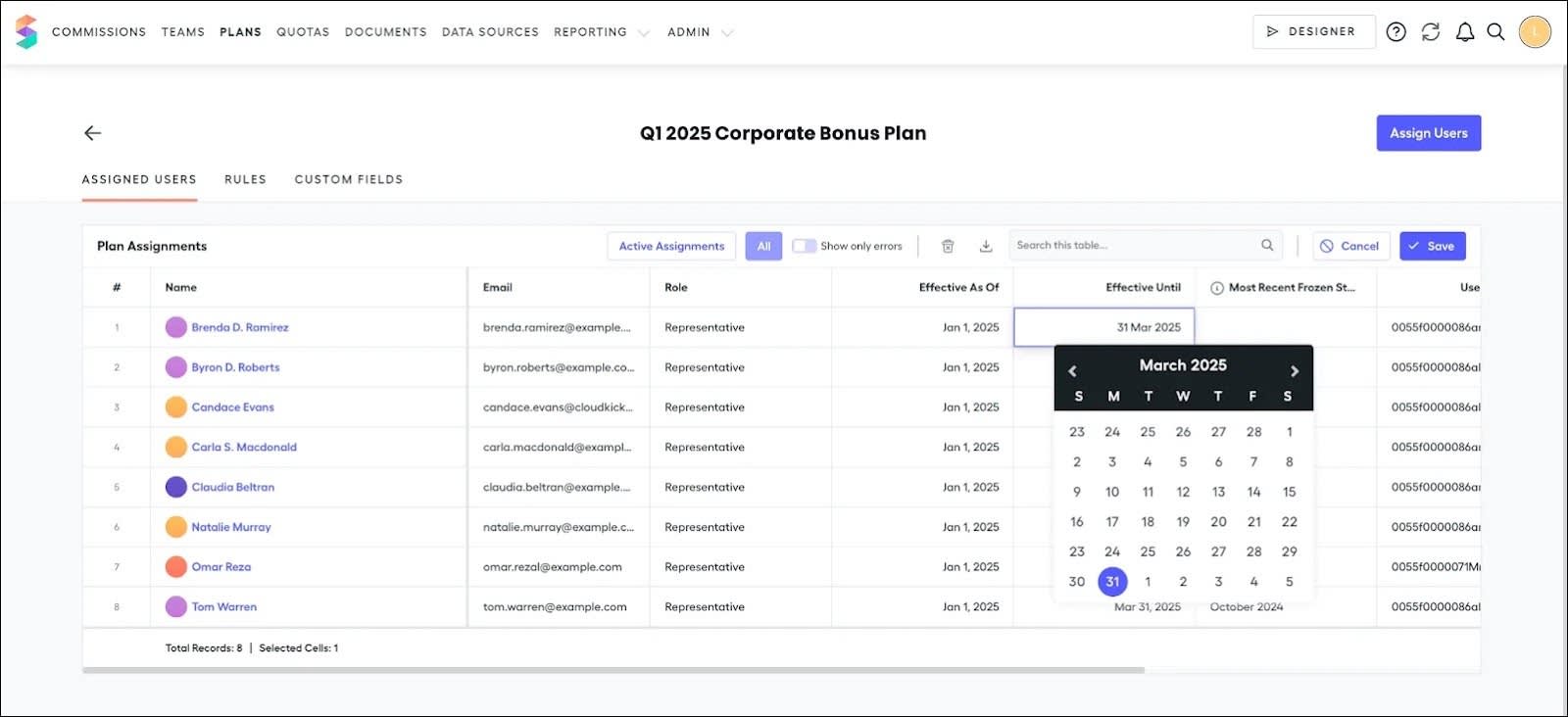Screen dimensions: 1568x717
Task: Click the row number 1 cell
Action: coord(117,327)
